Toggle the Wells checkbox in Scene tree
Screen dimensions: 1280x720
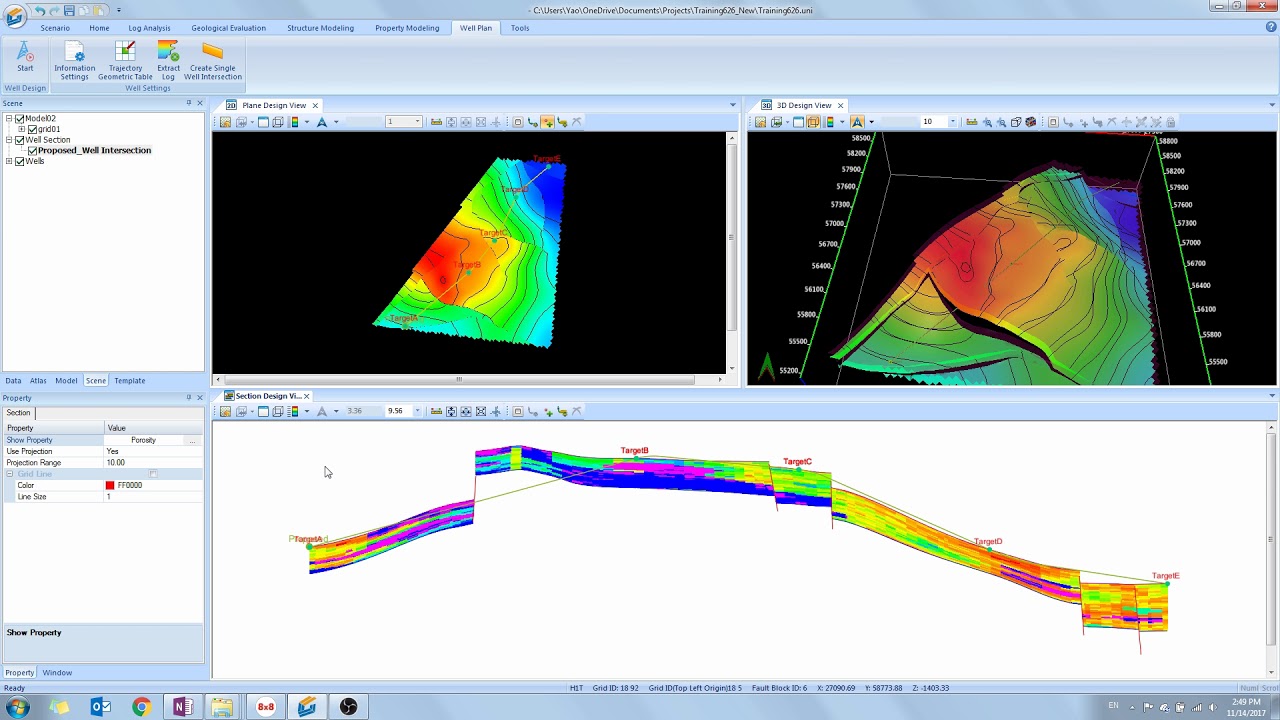click(x=20, y=161)
